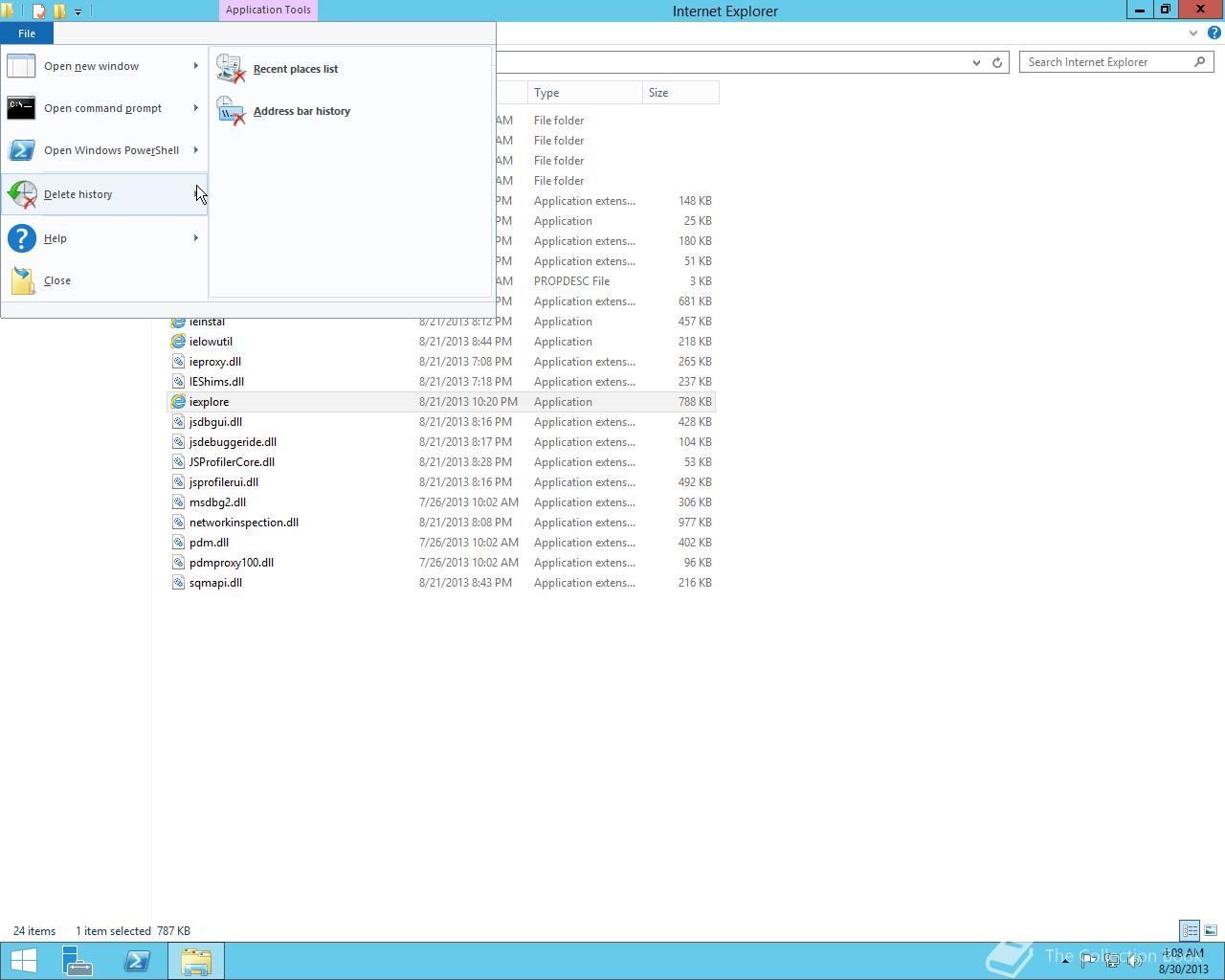The width and height of the screenshot is (1225, 980).
Task: Click the Properties icon in quick access toolbar
Action: coord(39,11)
